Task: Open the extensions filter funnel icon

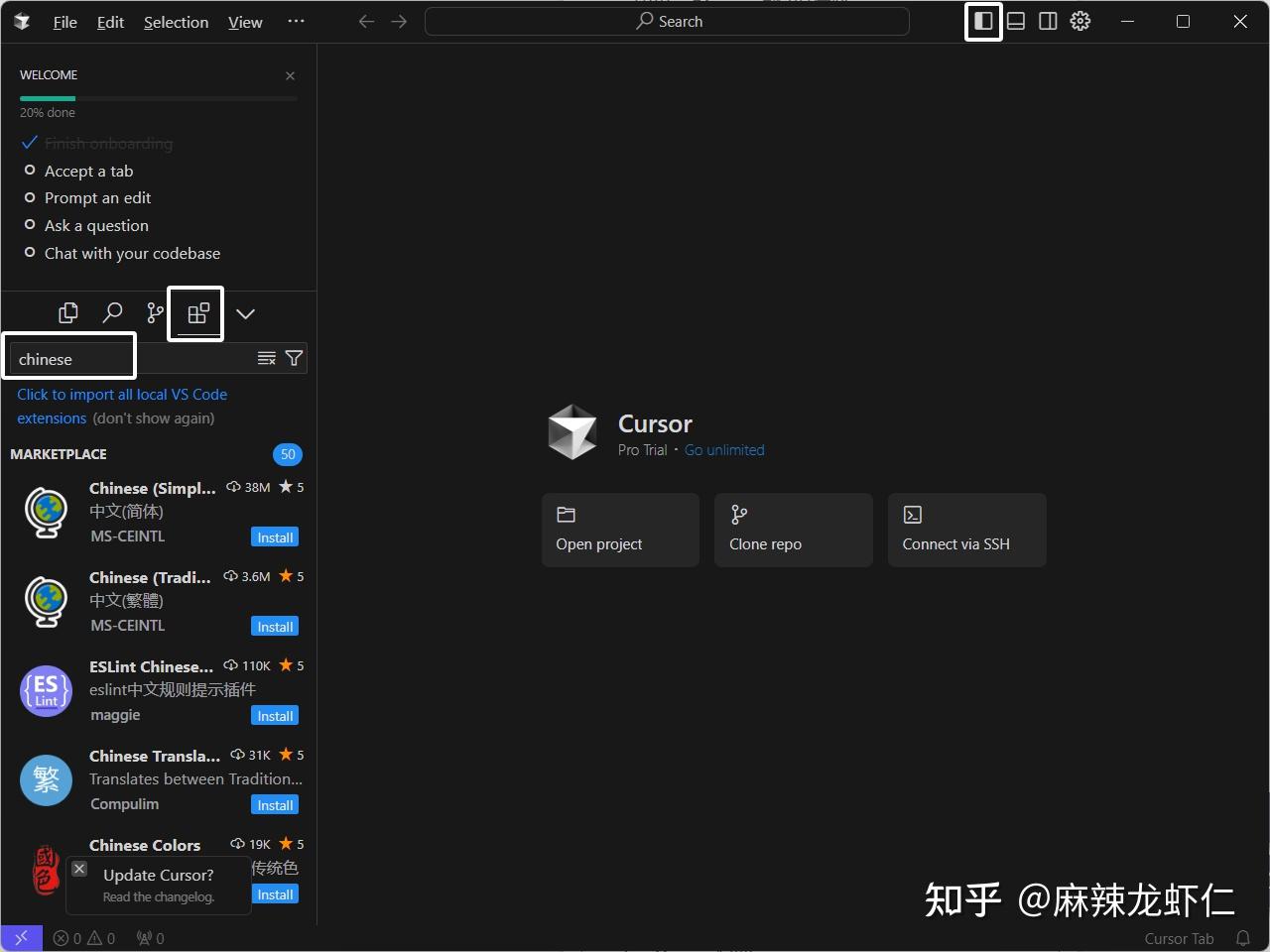Action: point(294,358)
